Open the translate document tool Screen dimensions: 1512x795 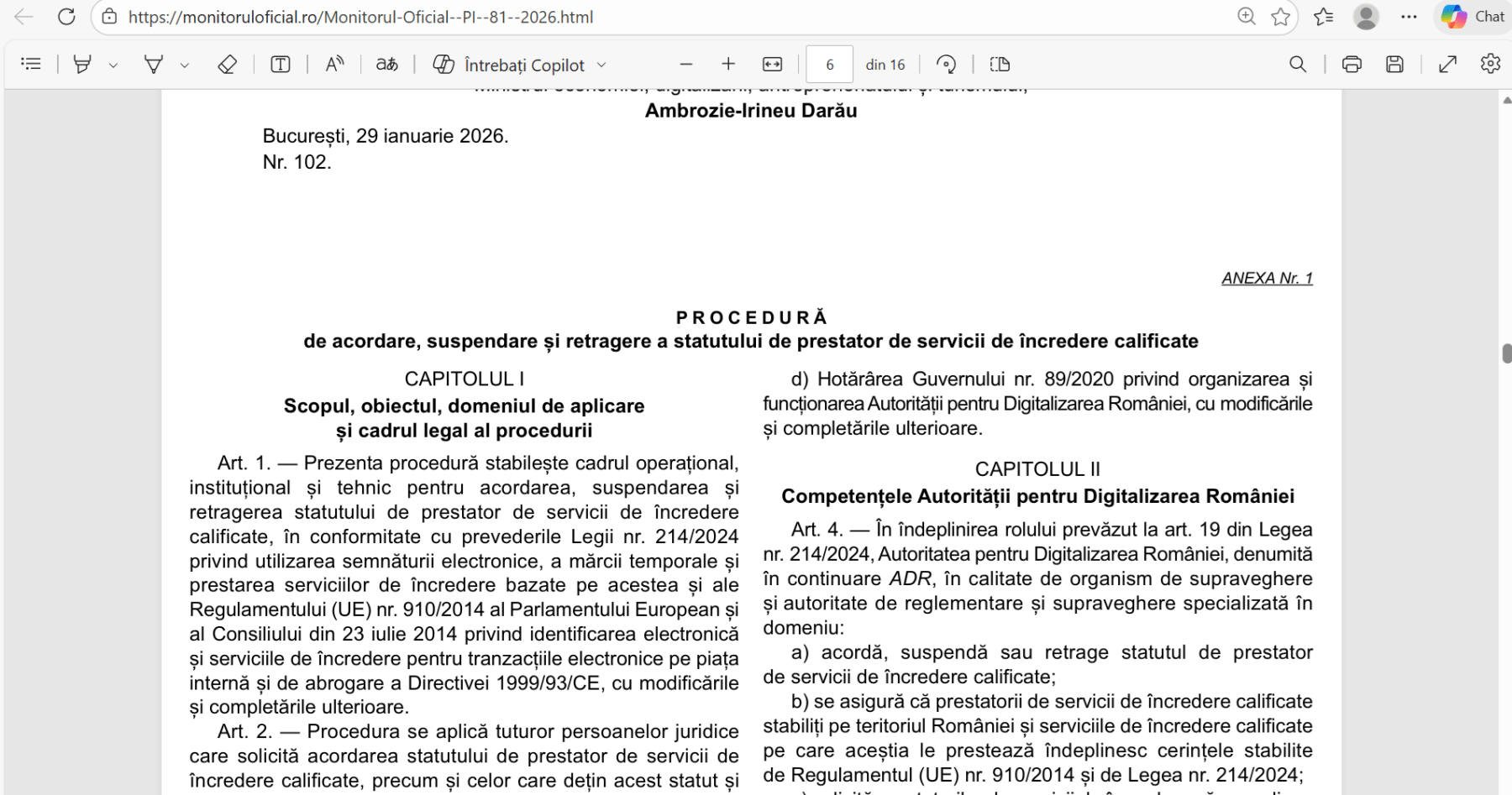pyautogui.click(x=386, y=63)
